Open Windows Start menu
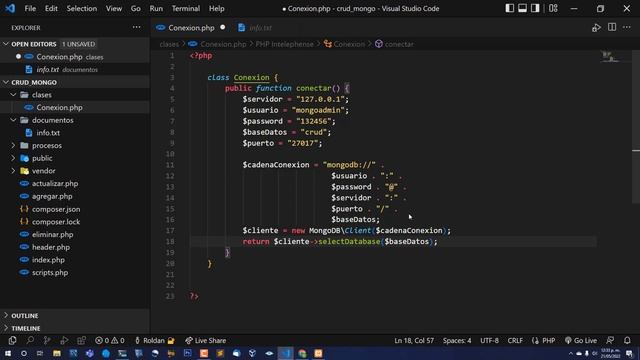The image size is (640, 360). (x=8, y=353)
